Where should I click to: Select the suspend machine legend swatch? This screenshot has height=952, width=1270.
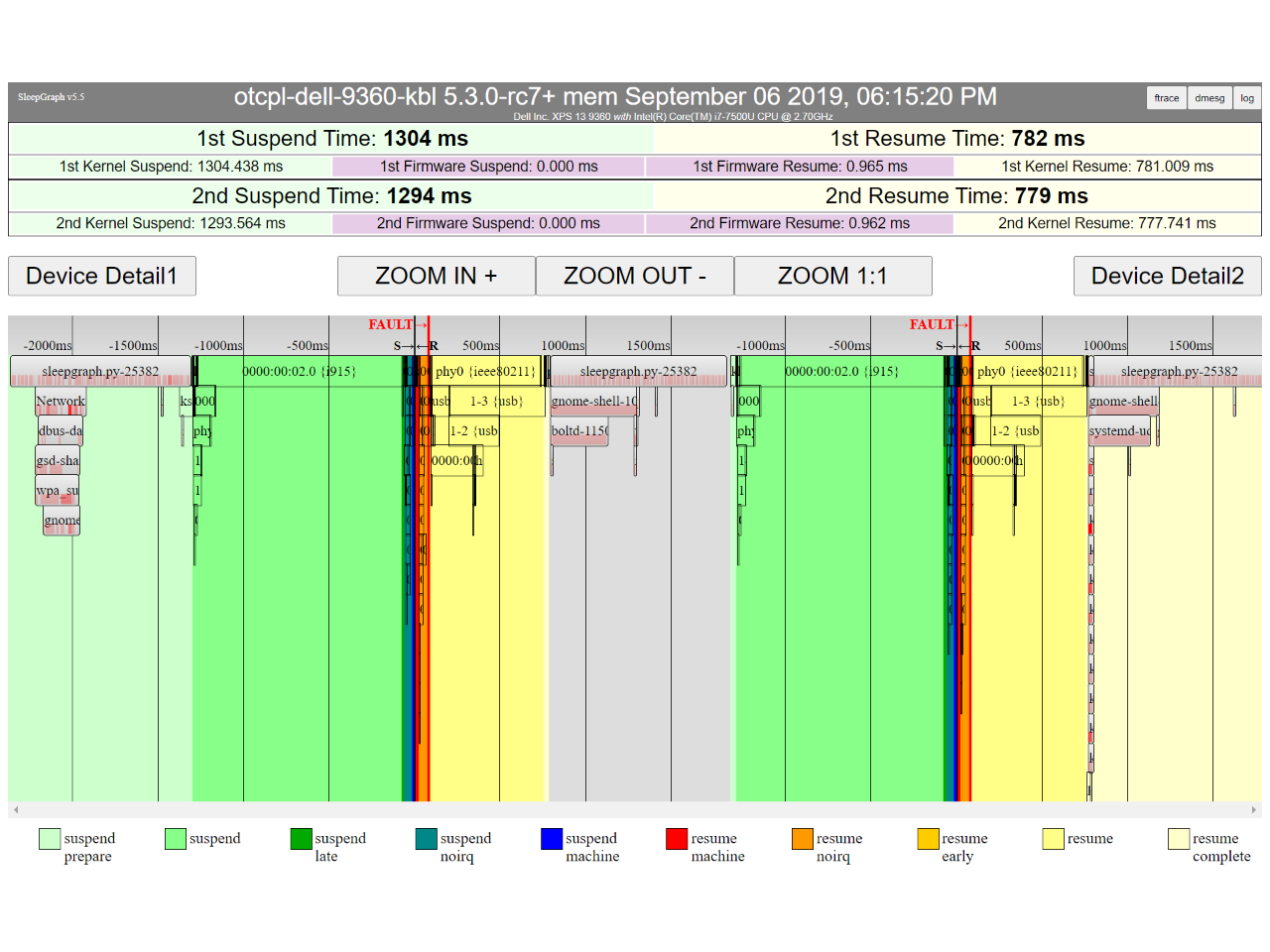pyautogui.click(x=552, y=839)
